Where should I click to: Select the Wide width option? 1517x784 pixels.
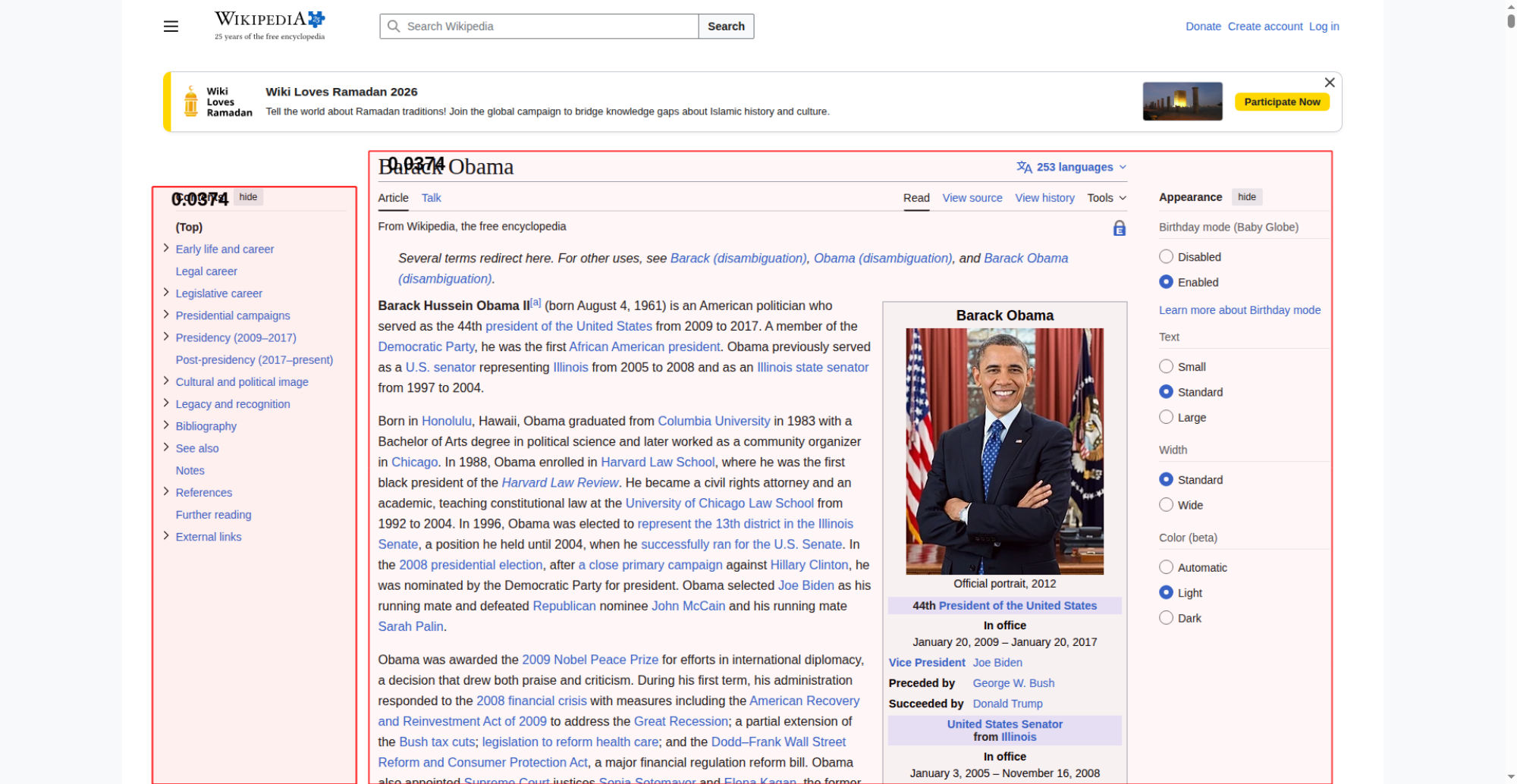pyautogui.click(x=1166, y=505)
